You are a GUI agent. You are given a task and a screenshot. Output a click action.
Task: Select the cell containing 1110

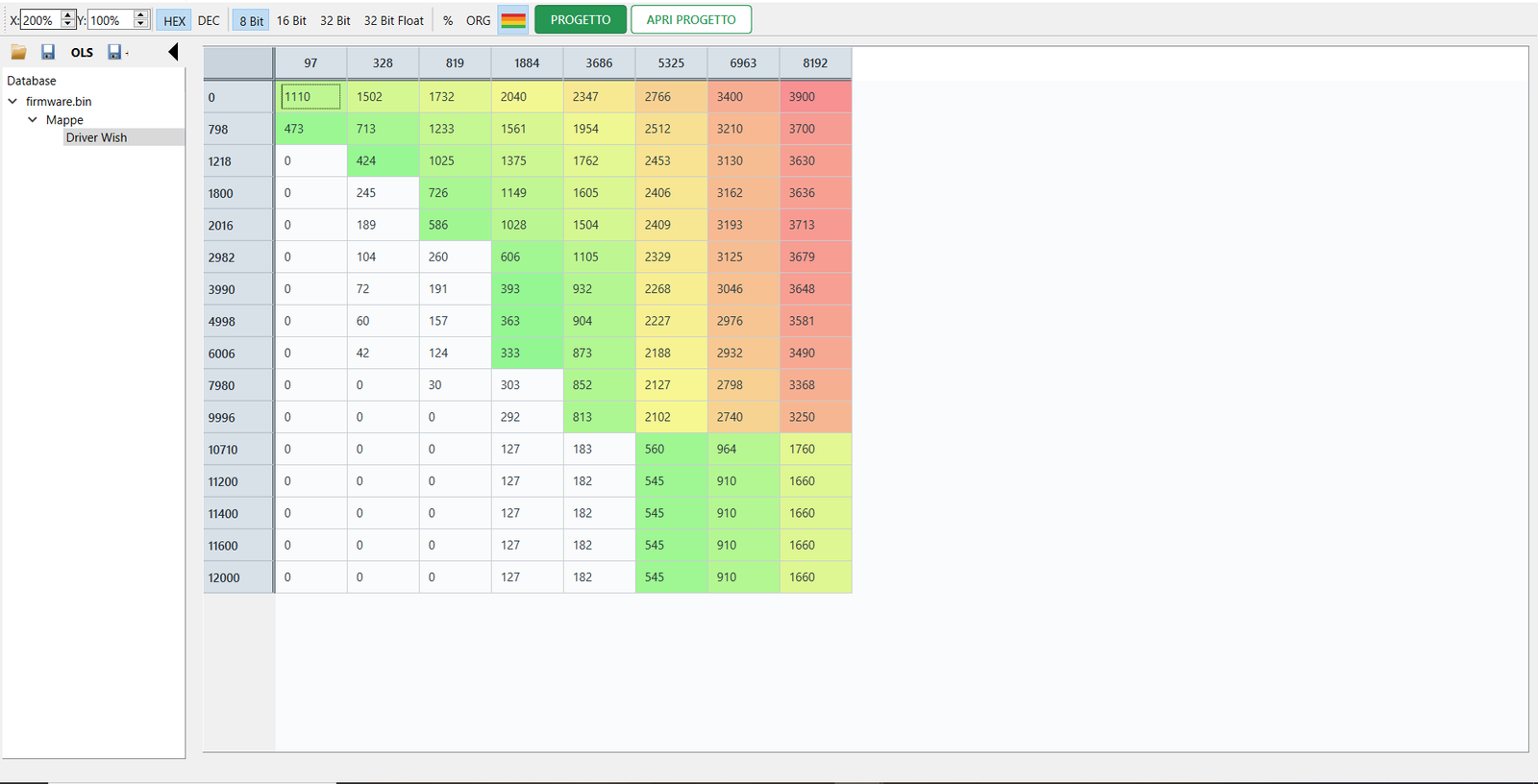310,96
